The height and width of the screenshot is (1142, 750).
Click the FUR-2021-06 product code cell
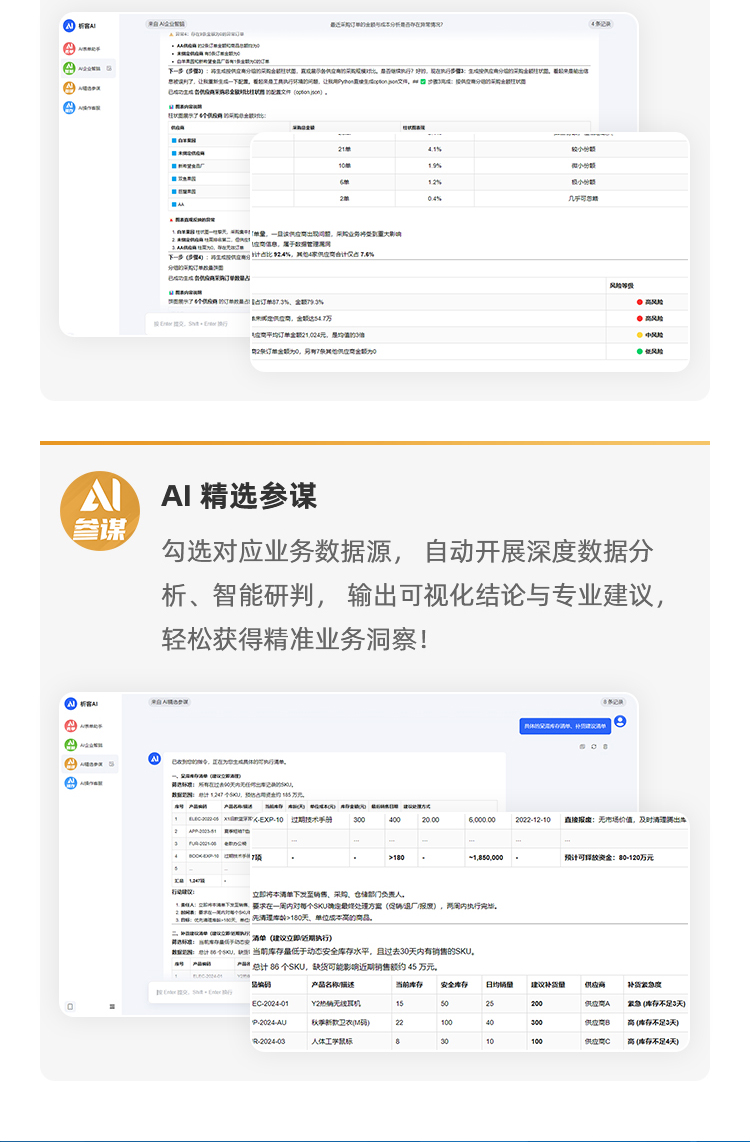(x=204, y=843)
